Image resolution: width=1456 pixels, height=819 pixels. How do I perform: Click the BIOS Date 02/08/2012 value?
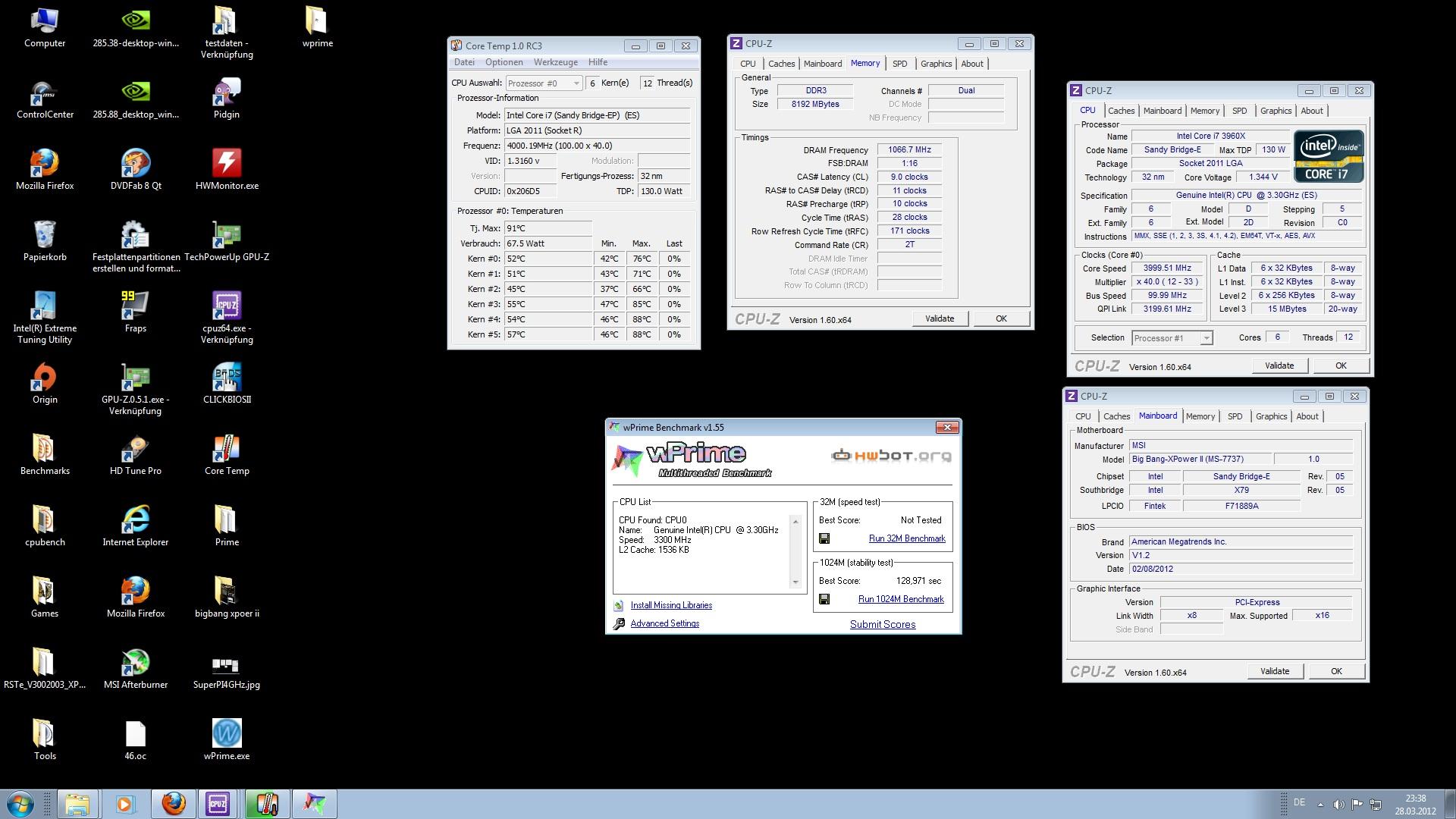click(1241, 569)
